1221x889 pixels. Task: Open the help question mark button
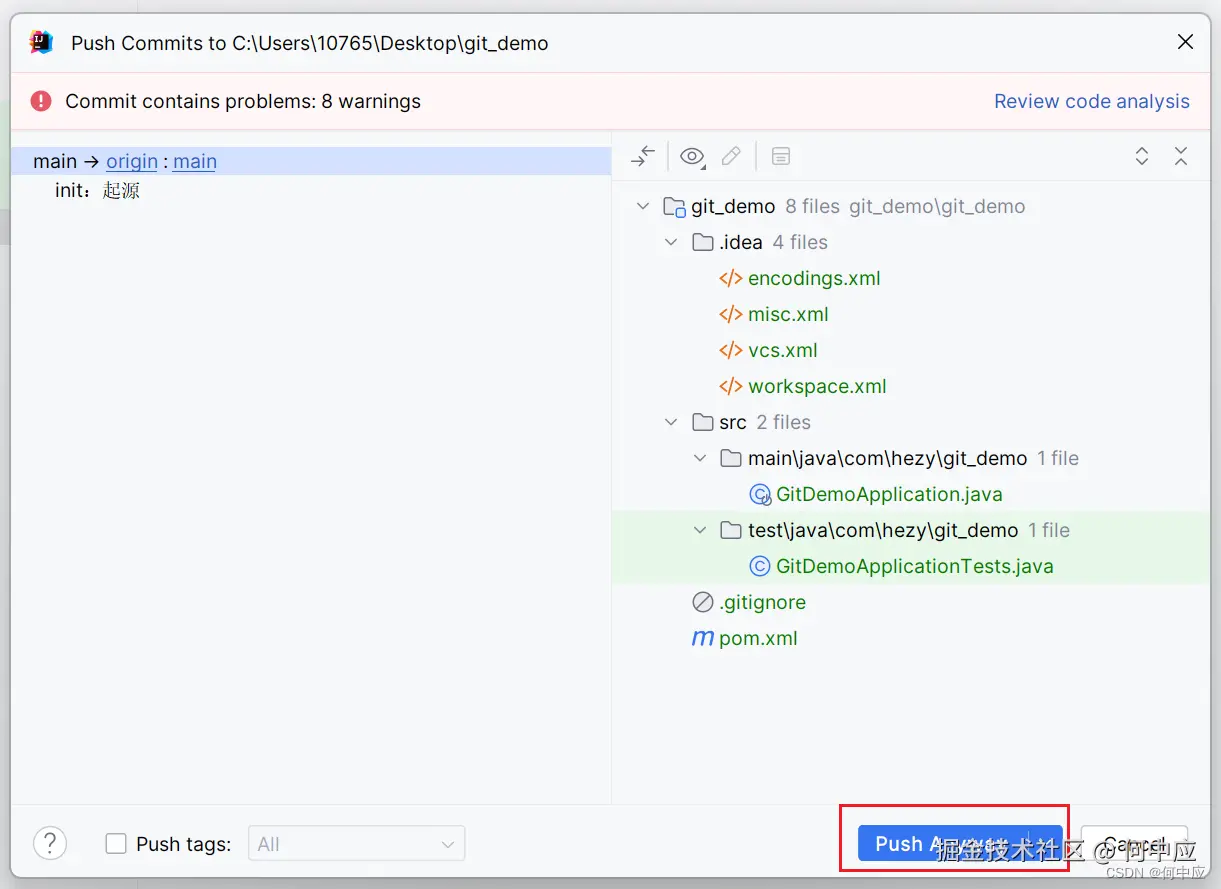(50, 843)
